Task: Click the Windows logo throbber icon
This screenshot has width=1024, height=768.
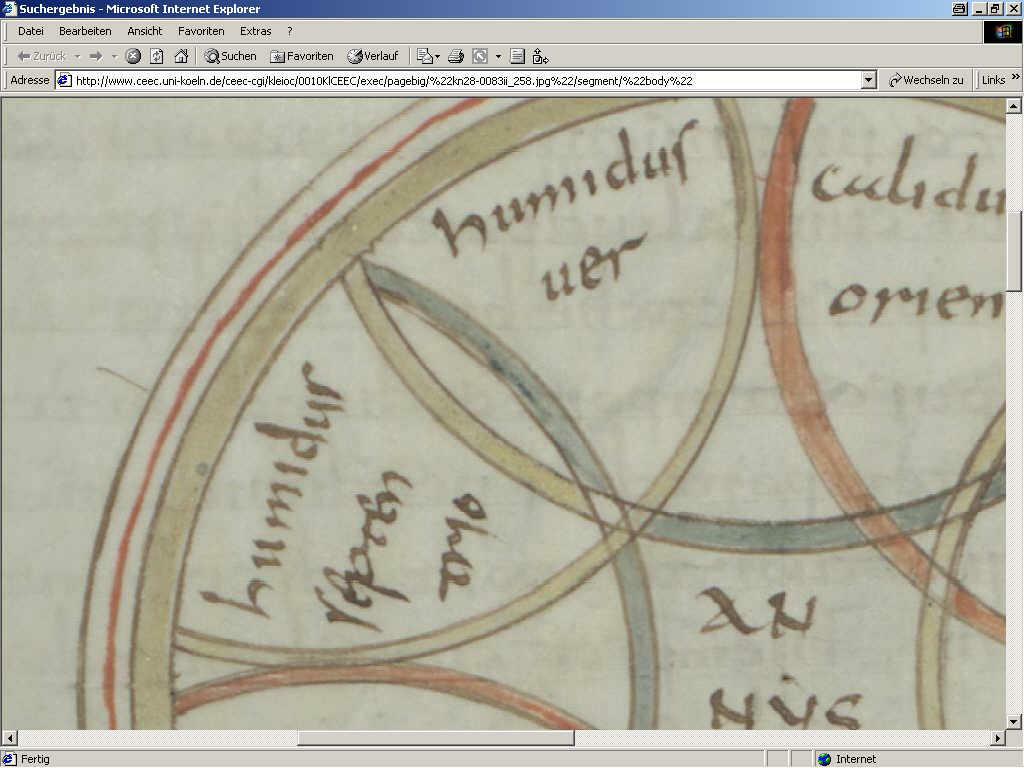Action: click(1002, 31)
